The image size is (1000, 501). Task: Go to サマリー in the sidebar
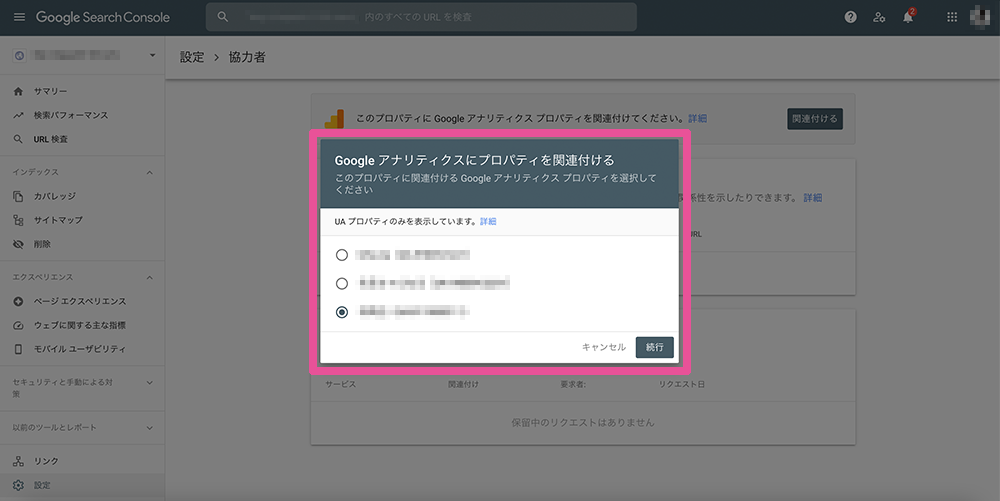[50, 91]
